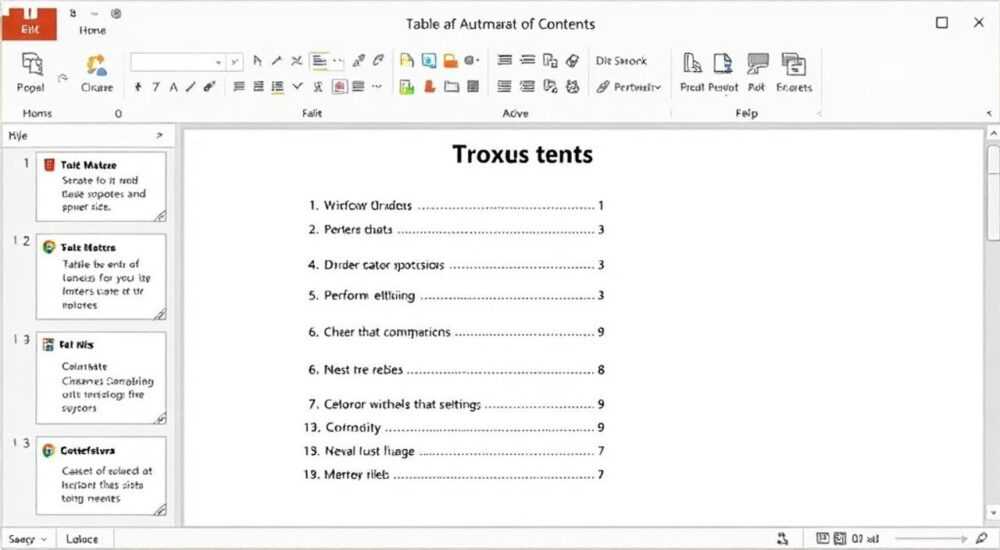1000x550 pixels.
Task: Click the owl-face icon below the eraser
Action: [x=573, y=87]
